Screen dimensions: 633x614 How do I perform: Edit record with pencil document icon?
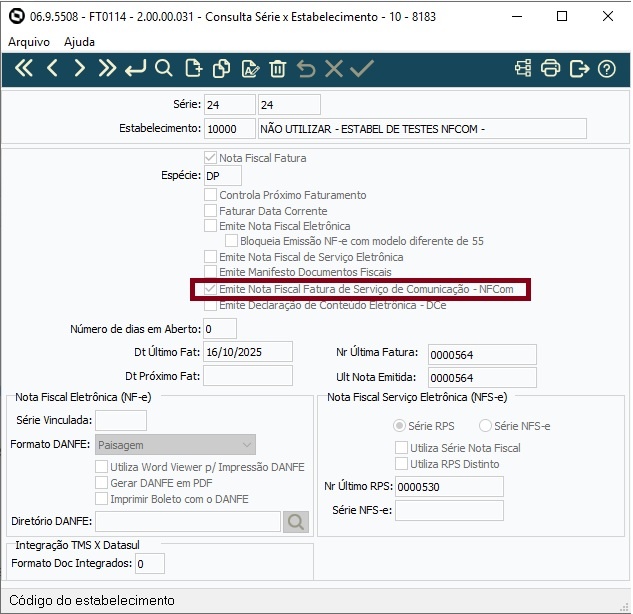(x=250, y=68)
